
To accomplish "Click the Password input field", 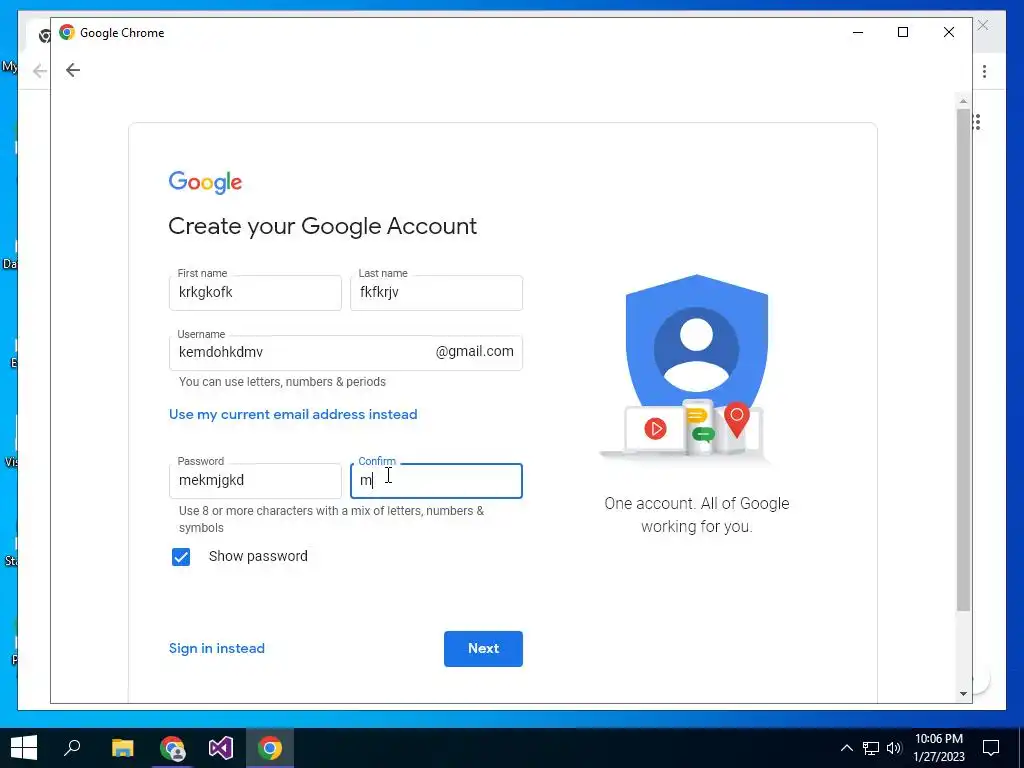I will coord(255,481).
